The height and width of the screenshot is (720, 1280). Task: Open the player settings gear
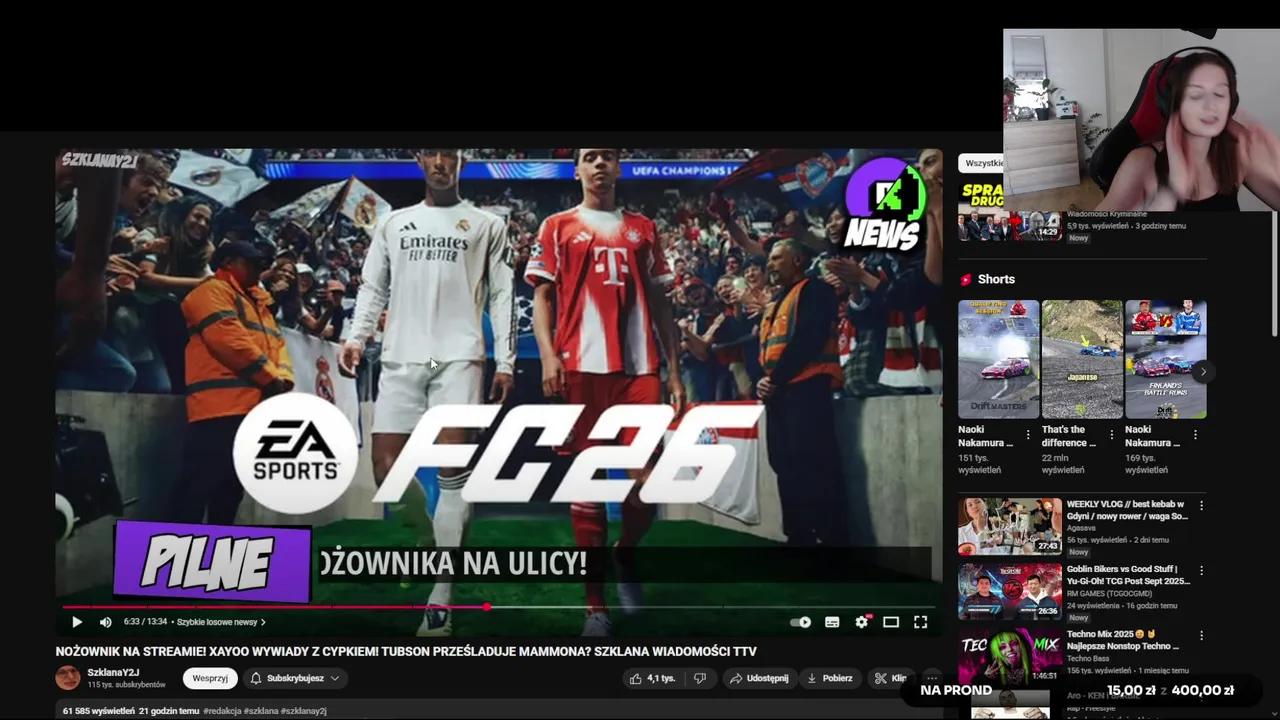(x=862, y=622)
